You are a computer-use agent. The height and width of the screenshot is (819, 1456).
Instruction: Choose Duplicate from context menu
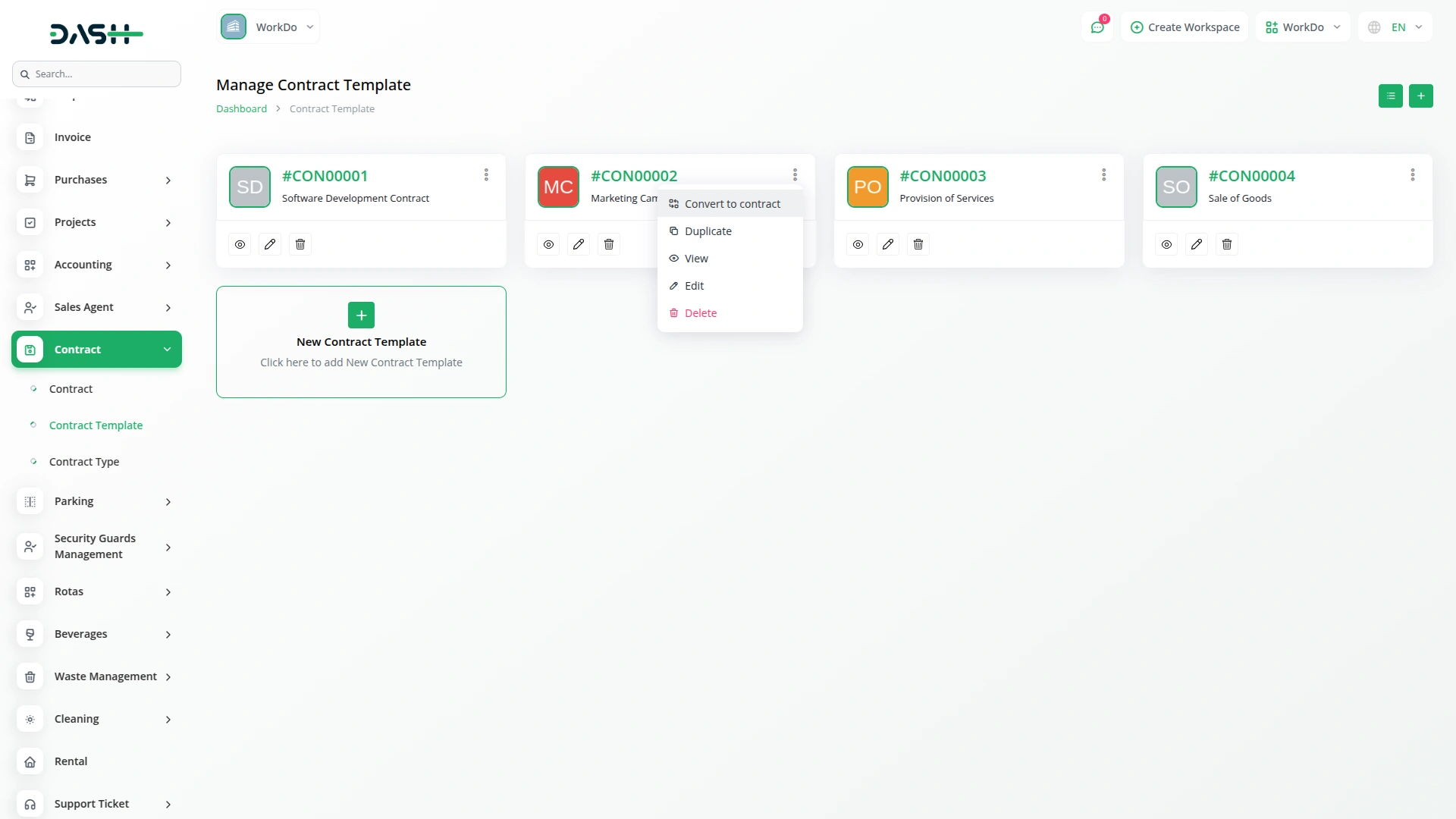coord(708,231)
